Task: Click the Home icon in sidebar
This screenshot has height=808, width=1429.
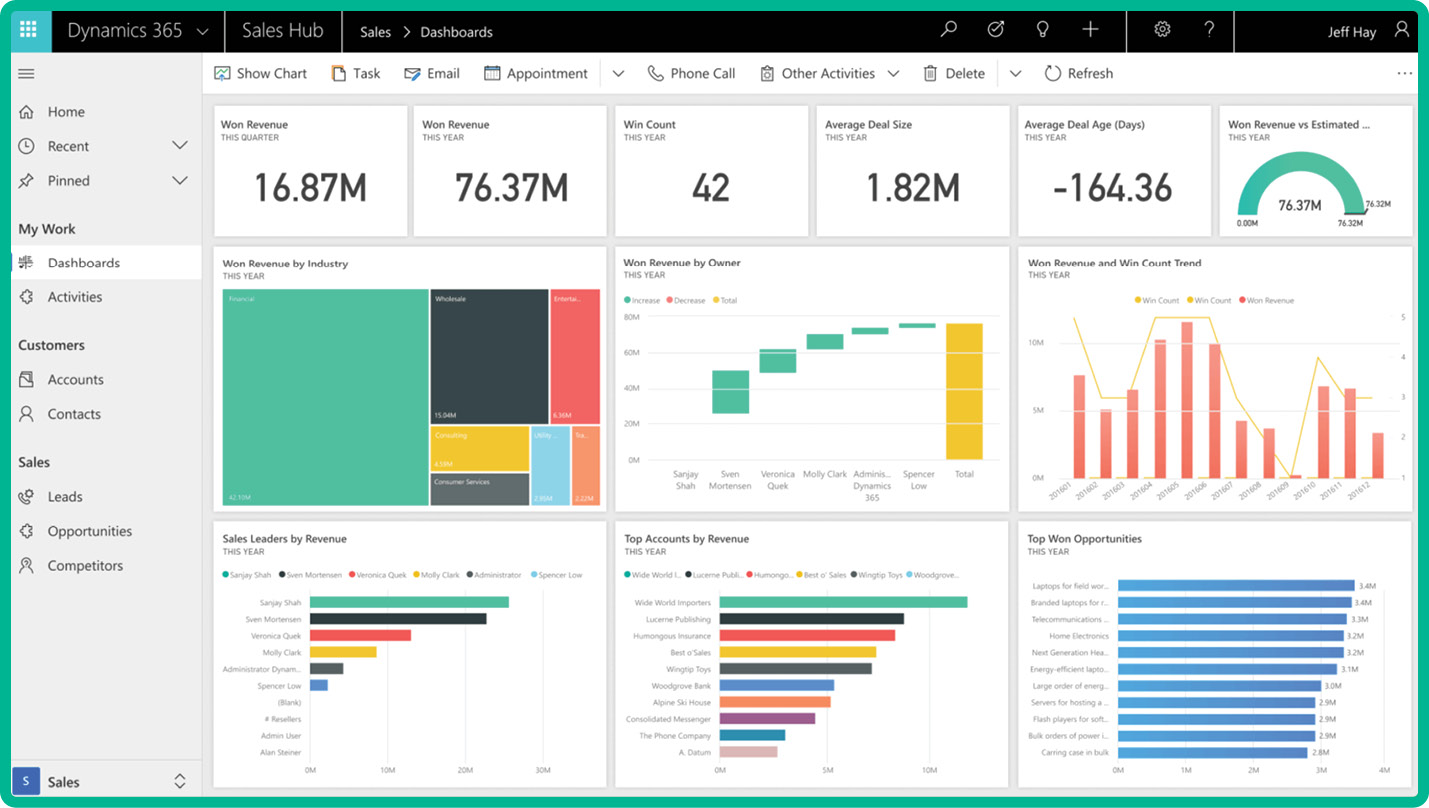Action: tap(27, 112)
